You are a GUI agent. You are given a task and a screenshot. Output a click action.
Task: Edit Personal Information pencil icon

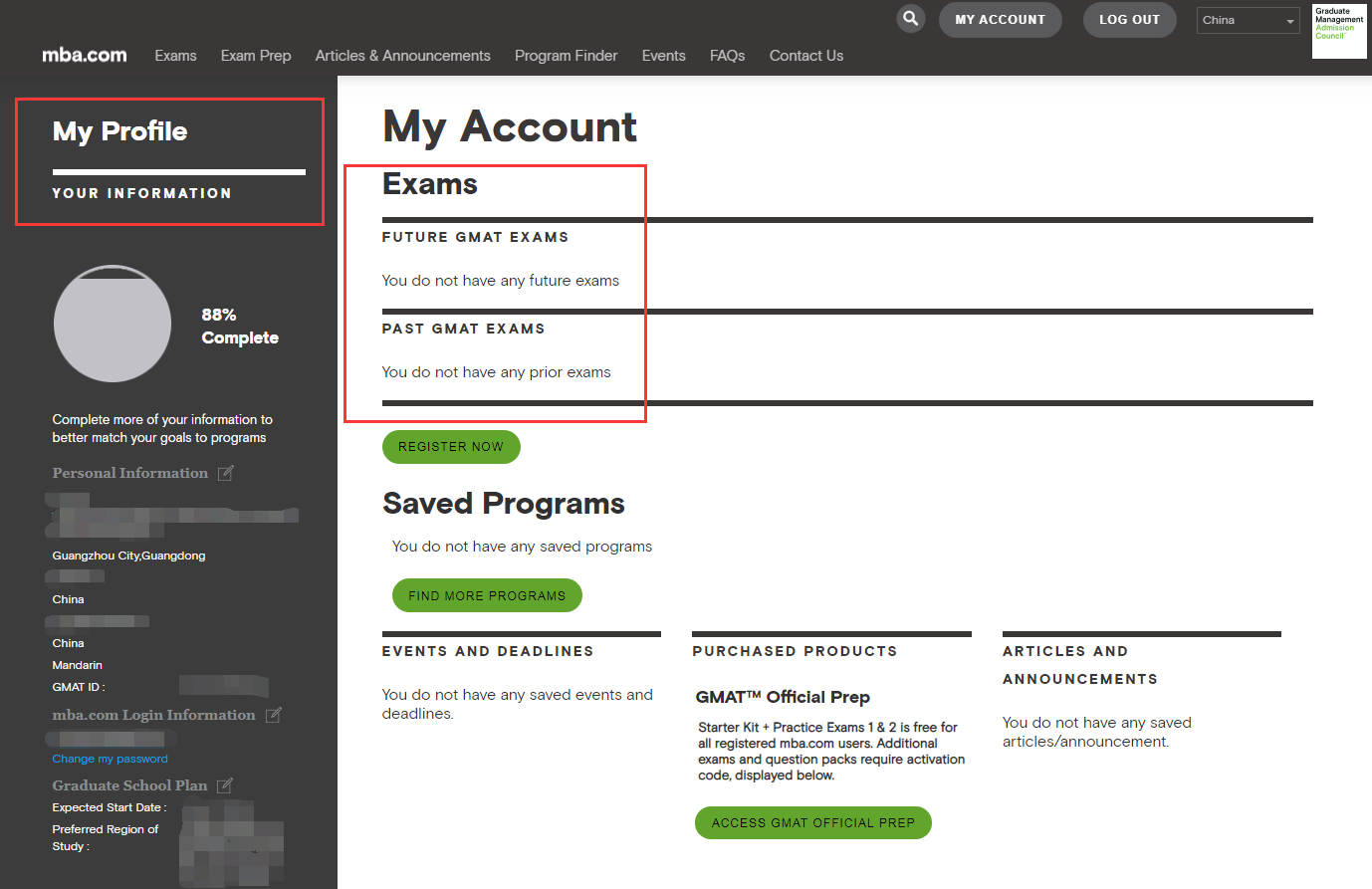coord(226,473)
